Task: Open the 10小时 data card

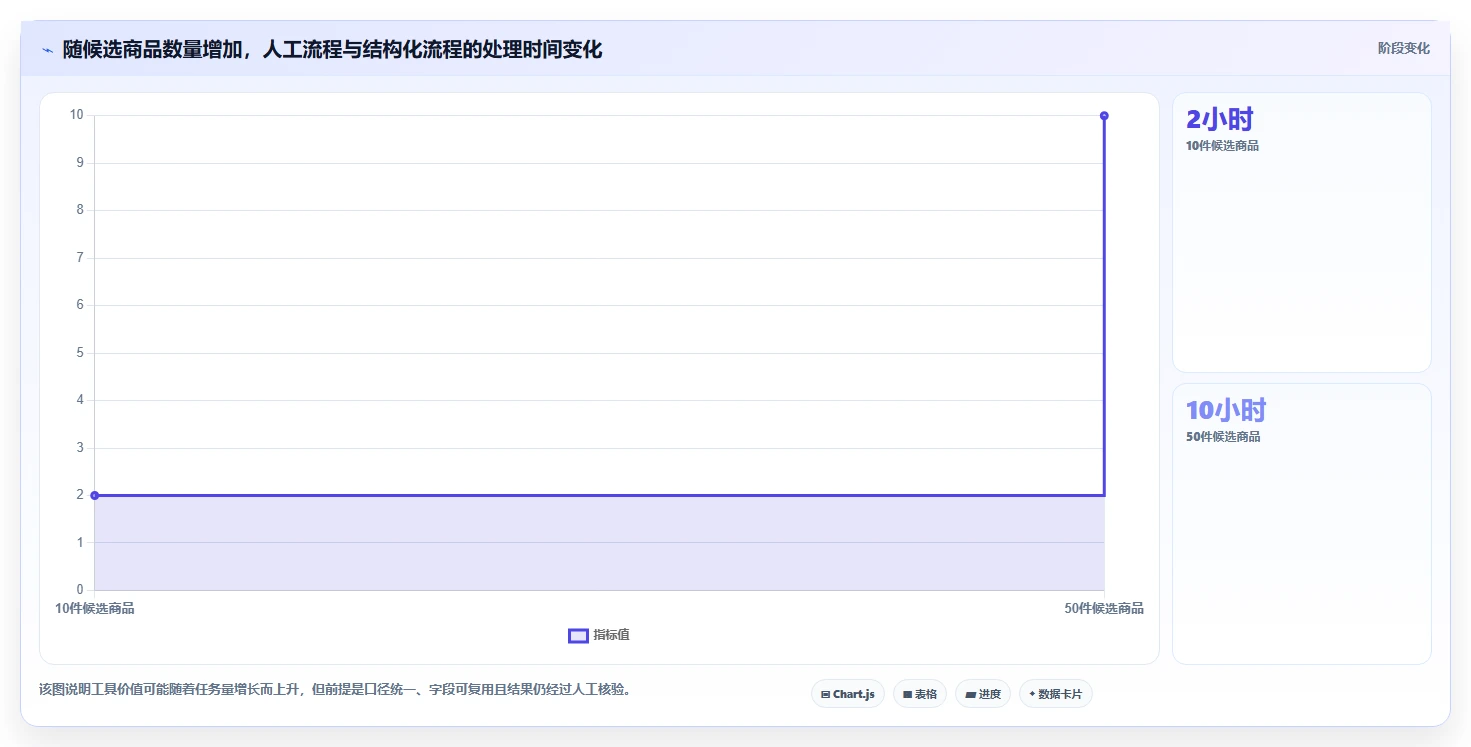Action: tap(1301, 523)
